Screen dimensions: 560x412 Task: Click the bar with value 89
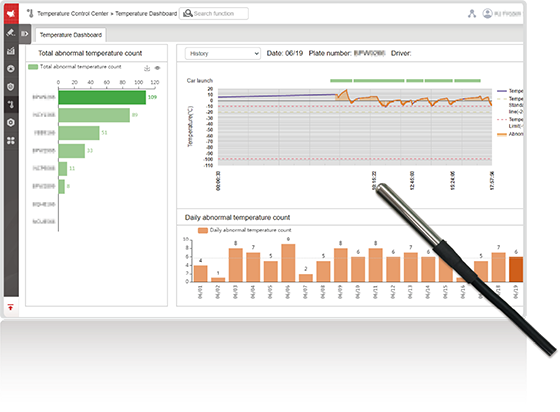coord(94,115)
